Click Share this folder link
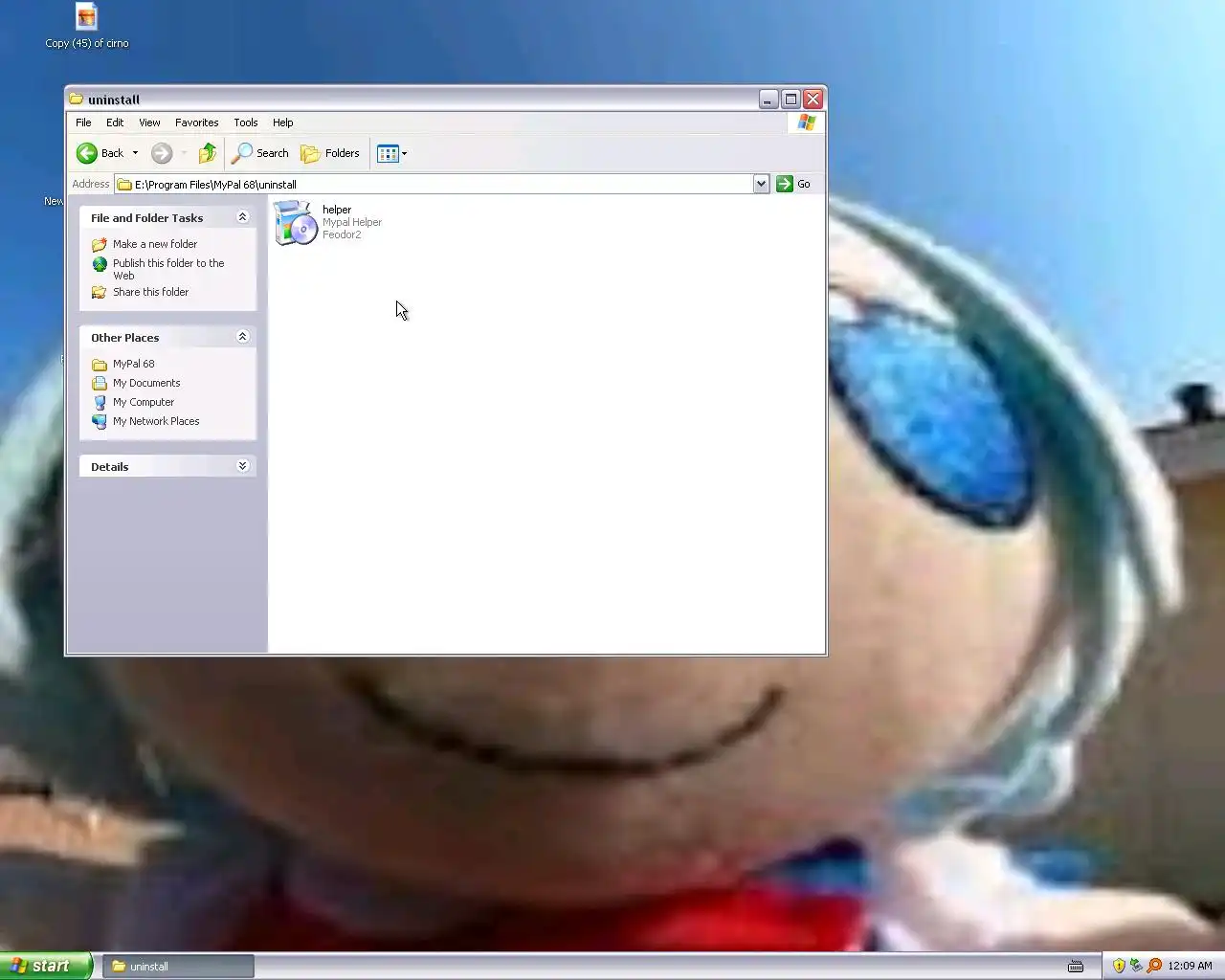This screenshot has width=1225, height=980. tap(151, 292)
